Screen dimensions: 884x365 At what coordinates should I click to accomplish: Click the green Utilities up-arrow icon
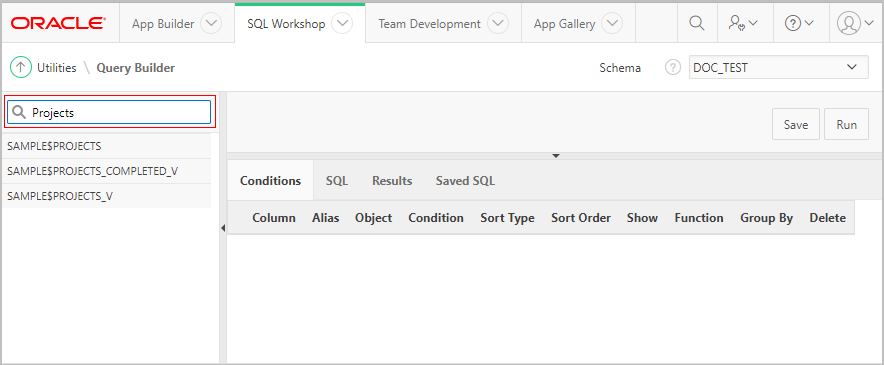[x=21, y=68]
